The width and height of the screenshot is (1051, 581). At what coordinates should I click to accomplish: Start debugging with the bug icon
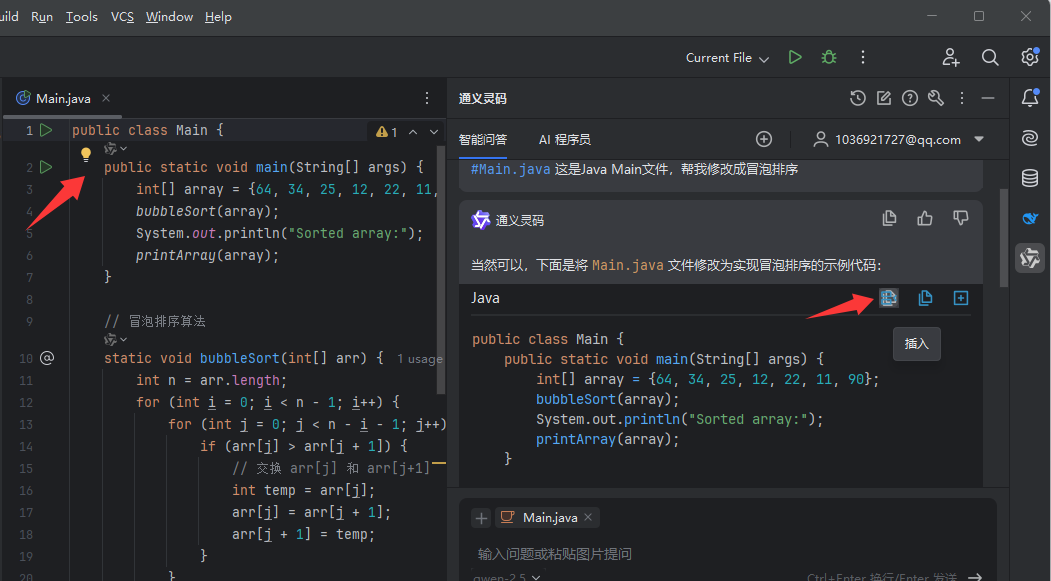point(829,58)
